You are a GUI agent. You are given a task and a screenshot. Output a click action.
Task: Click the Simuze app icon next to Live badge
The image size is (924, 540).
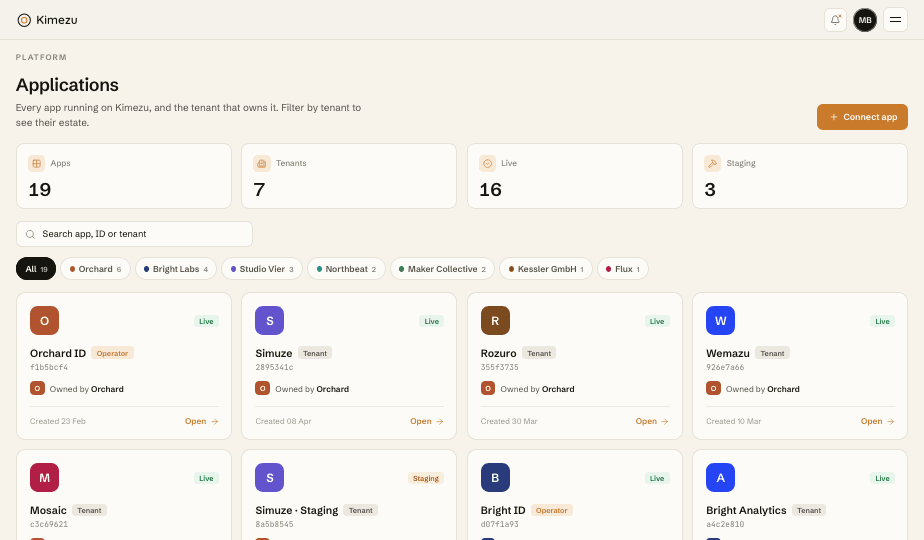point(269,321)
